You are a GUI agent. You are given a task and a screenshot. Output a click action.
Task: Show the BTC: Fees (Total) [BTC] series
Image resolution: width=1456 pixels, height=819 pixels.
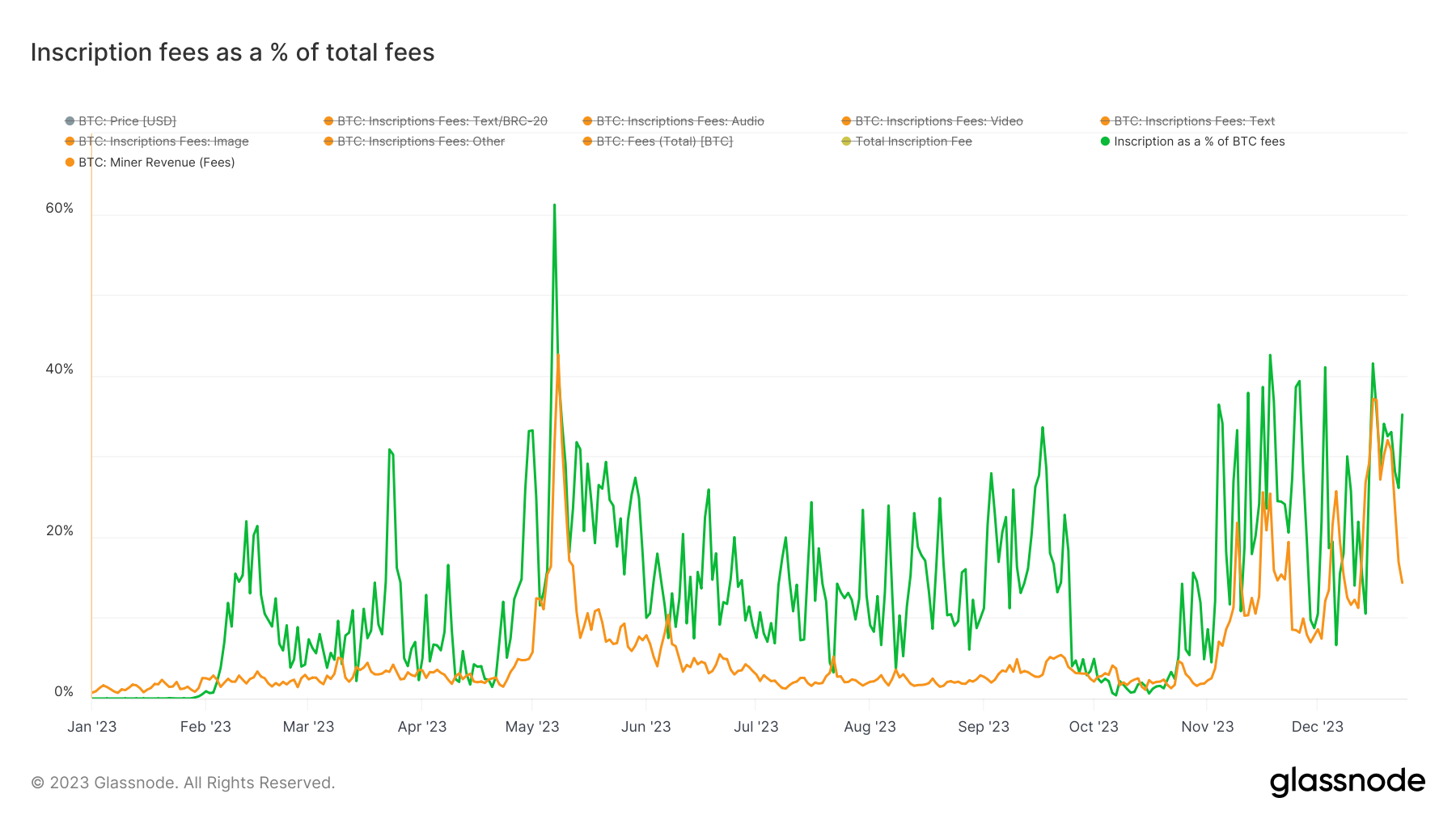(664, 141)
